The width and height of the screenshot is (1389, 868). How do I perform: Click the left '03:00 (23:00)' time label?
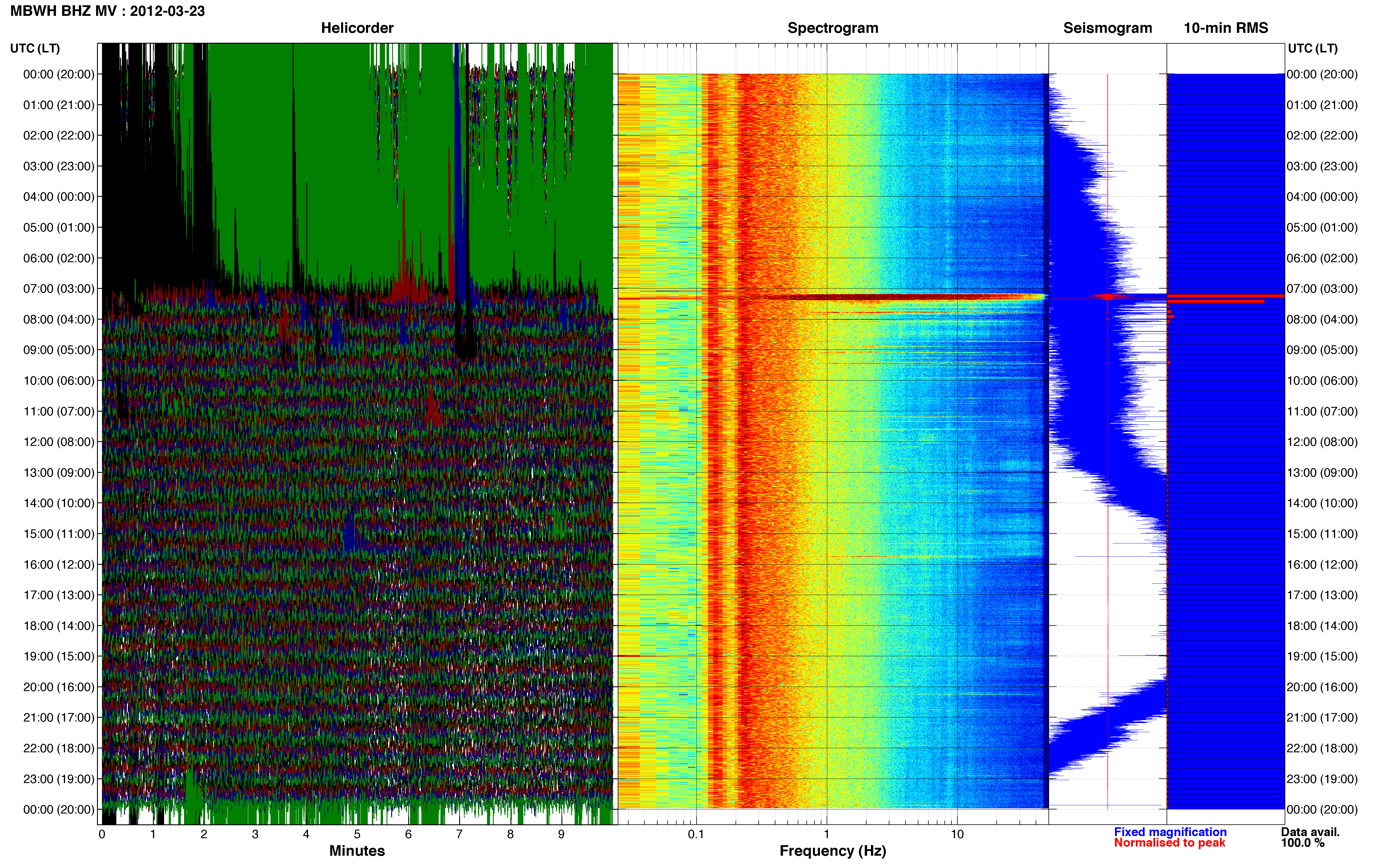[59, 166]
